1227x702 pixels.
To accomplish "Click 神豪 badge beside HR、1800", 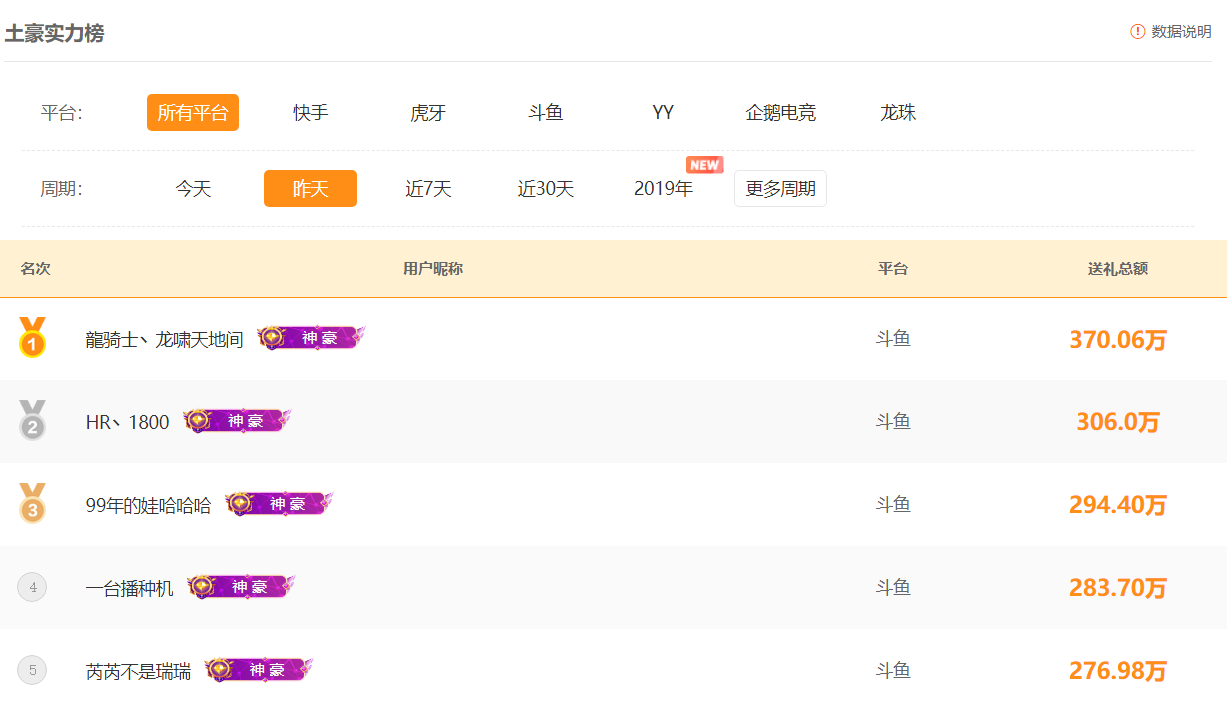I will 237,421.
